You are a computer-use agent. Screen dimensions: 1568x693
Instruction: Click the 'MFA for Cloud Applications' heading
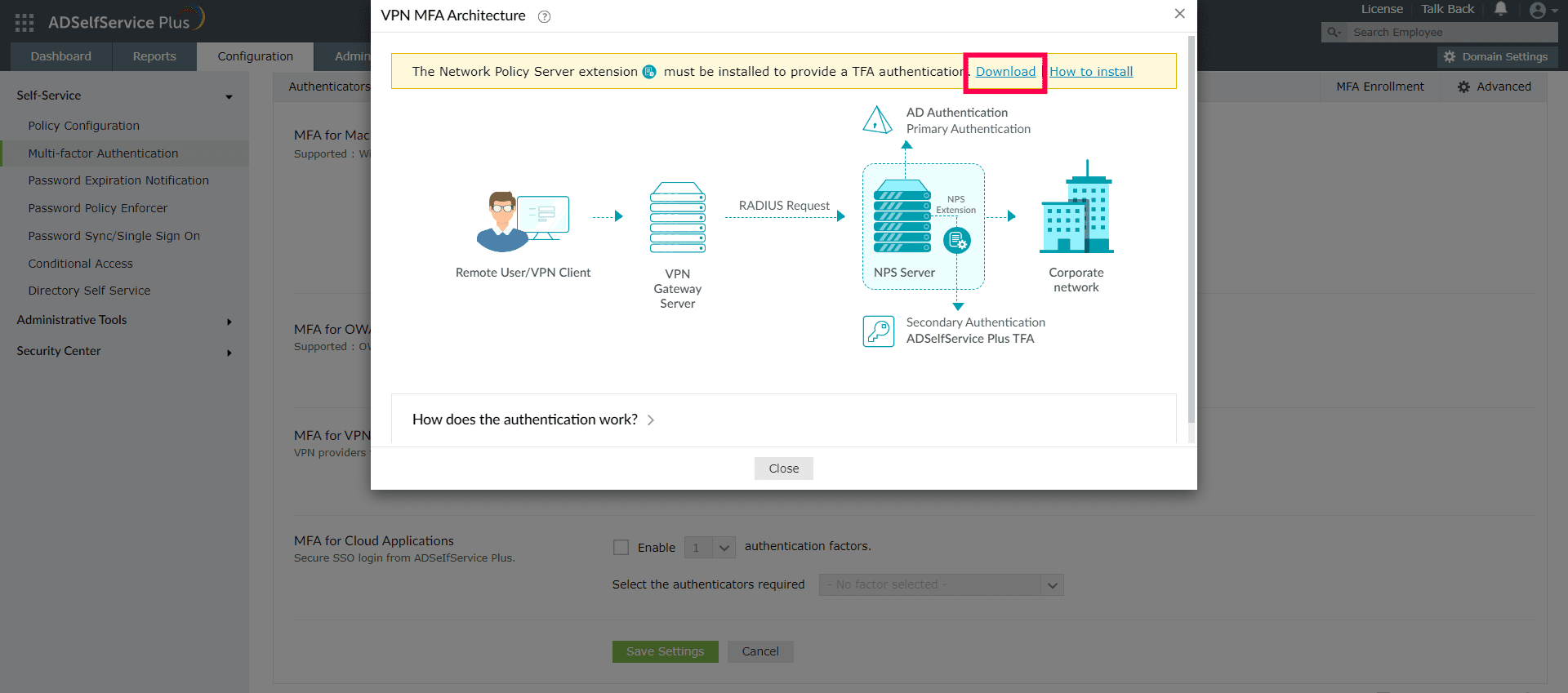374,541
